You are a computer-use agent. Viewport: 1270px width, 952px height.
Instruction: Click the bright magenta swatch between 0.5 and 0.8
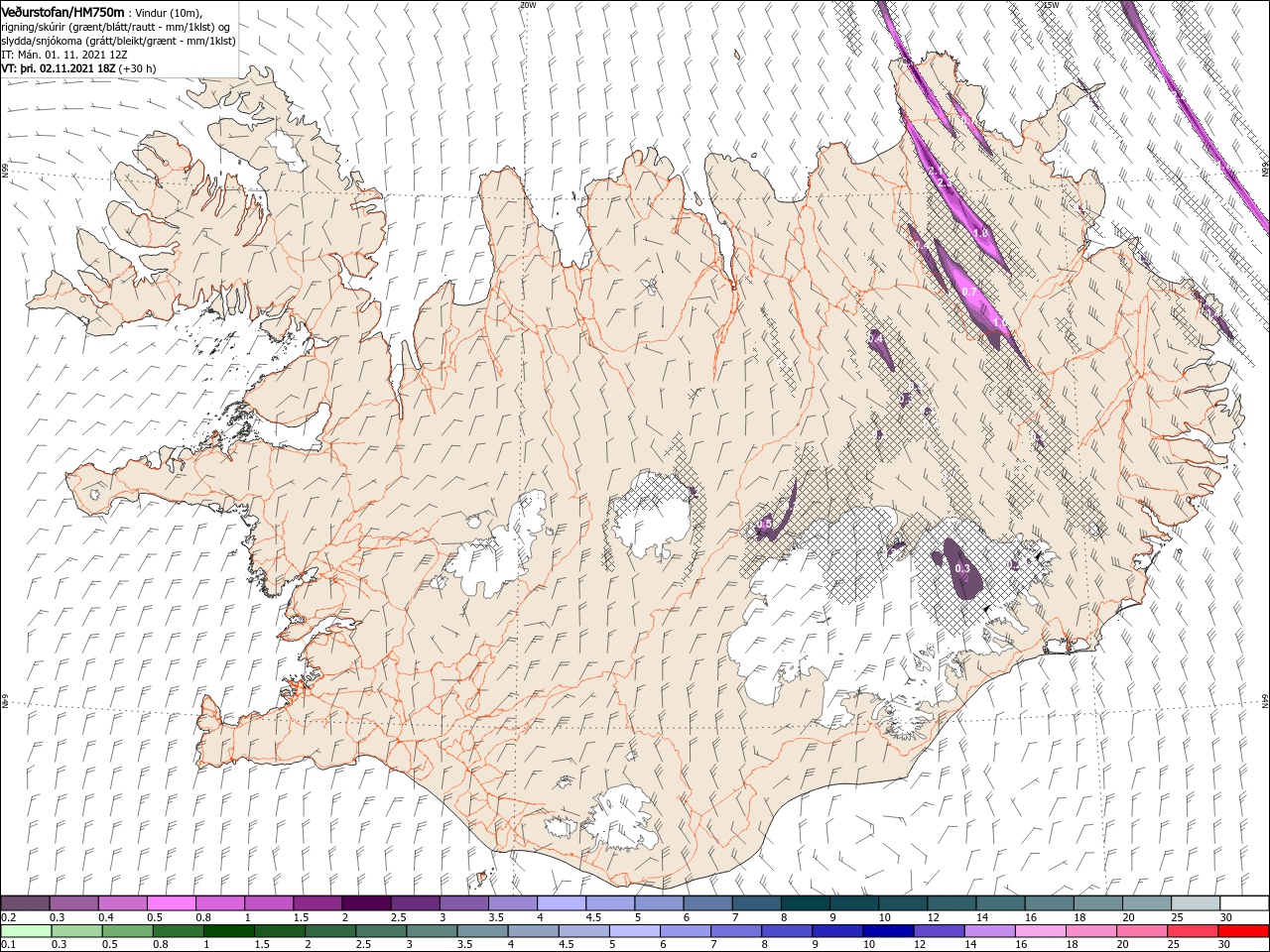172,903
